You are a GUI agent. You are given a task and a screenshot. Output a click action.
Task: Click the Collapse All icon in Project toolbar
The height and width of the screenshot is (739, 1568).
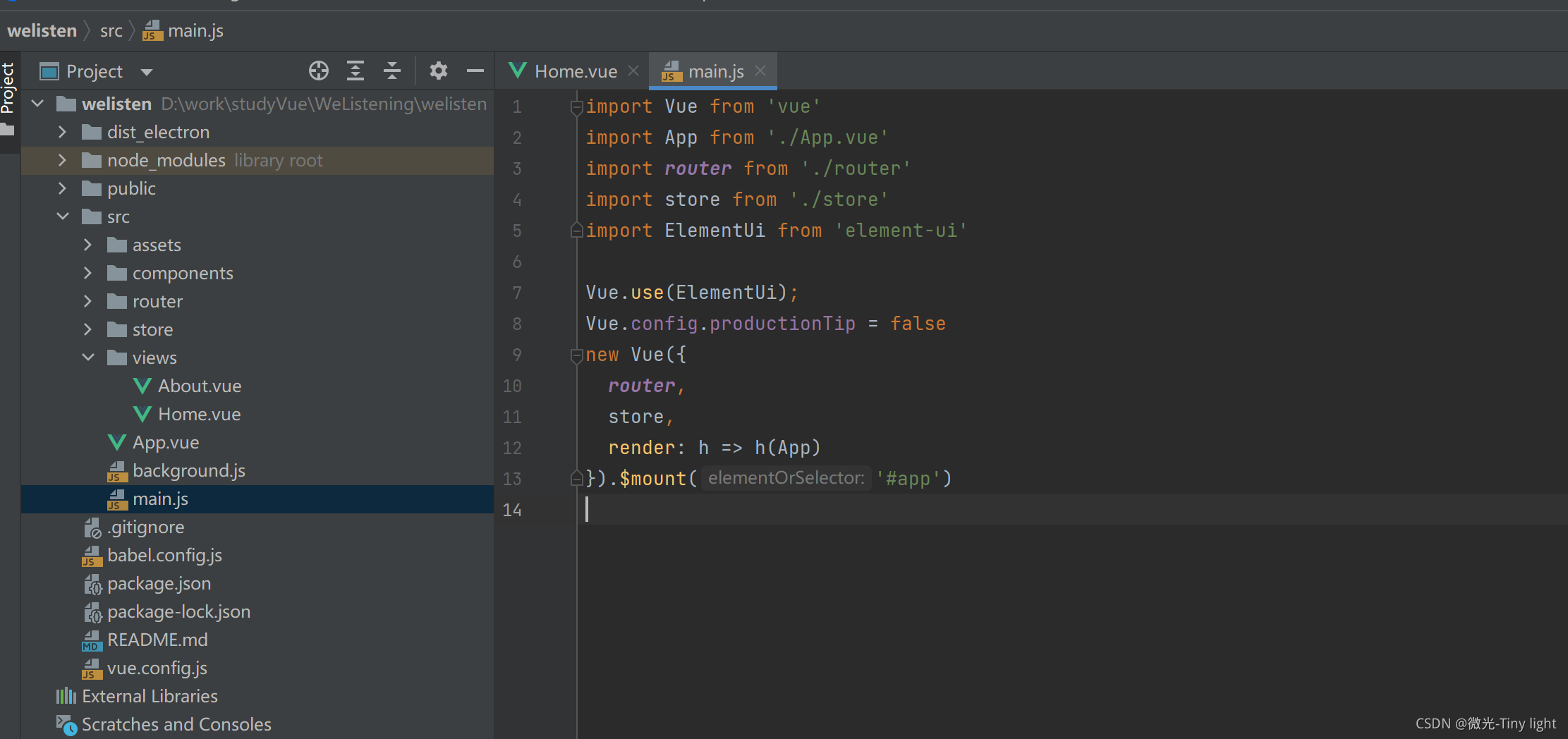pyautogui.click(x=392, y=71)
